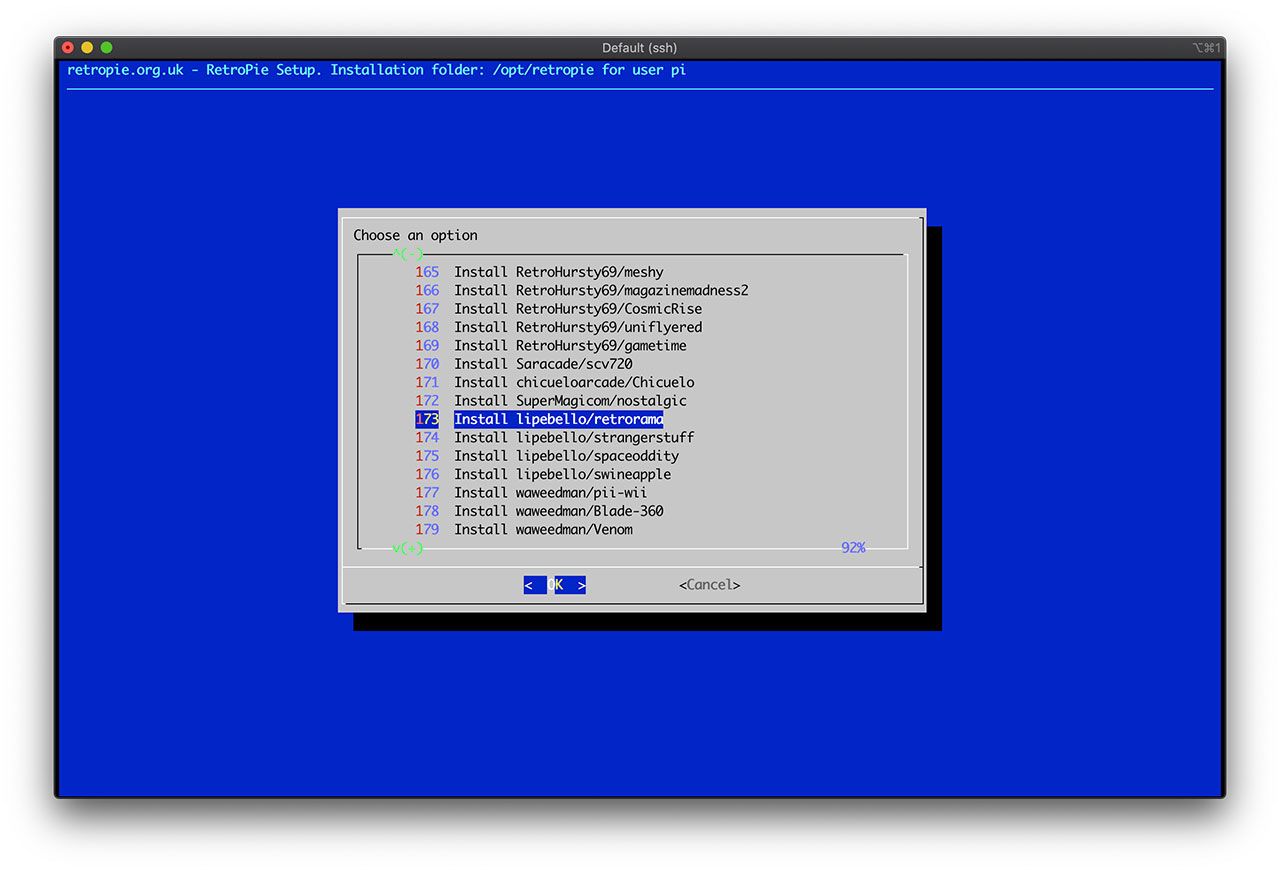Choose Install Saracade/scv720 theme
1280x870 pixels.
pos(543,364)
